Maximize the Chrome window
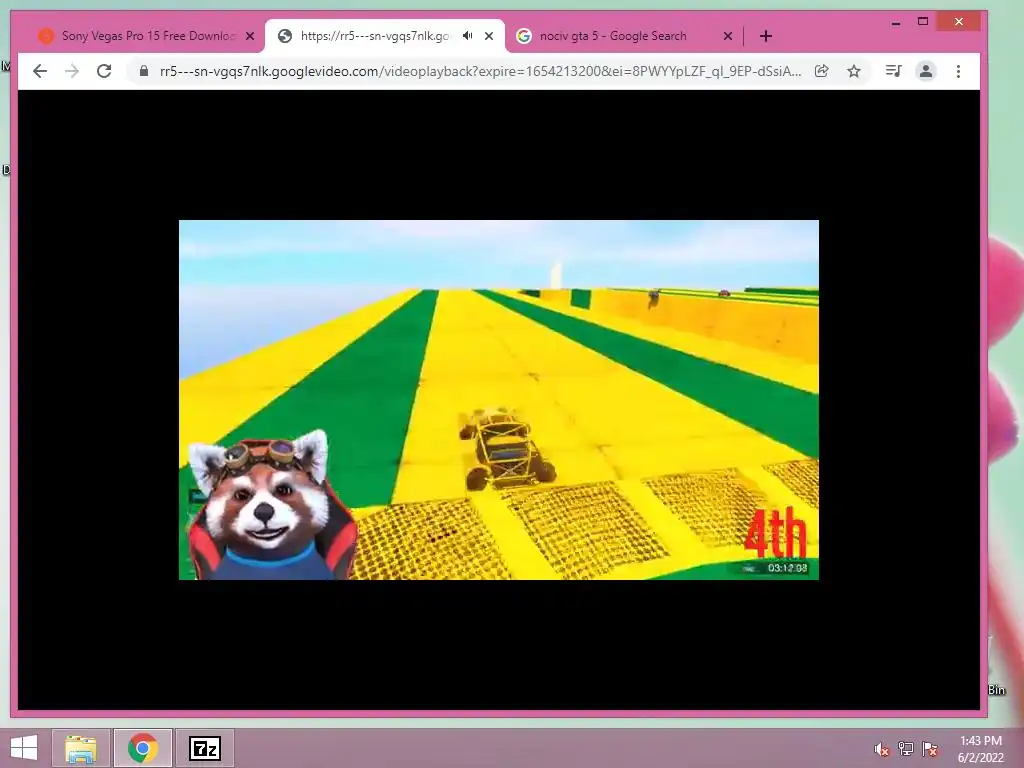The width and height of the screenshot is (1024, 768). (923, 22)
